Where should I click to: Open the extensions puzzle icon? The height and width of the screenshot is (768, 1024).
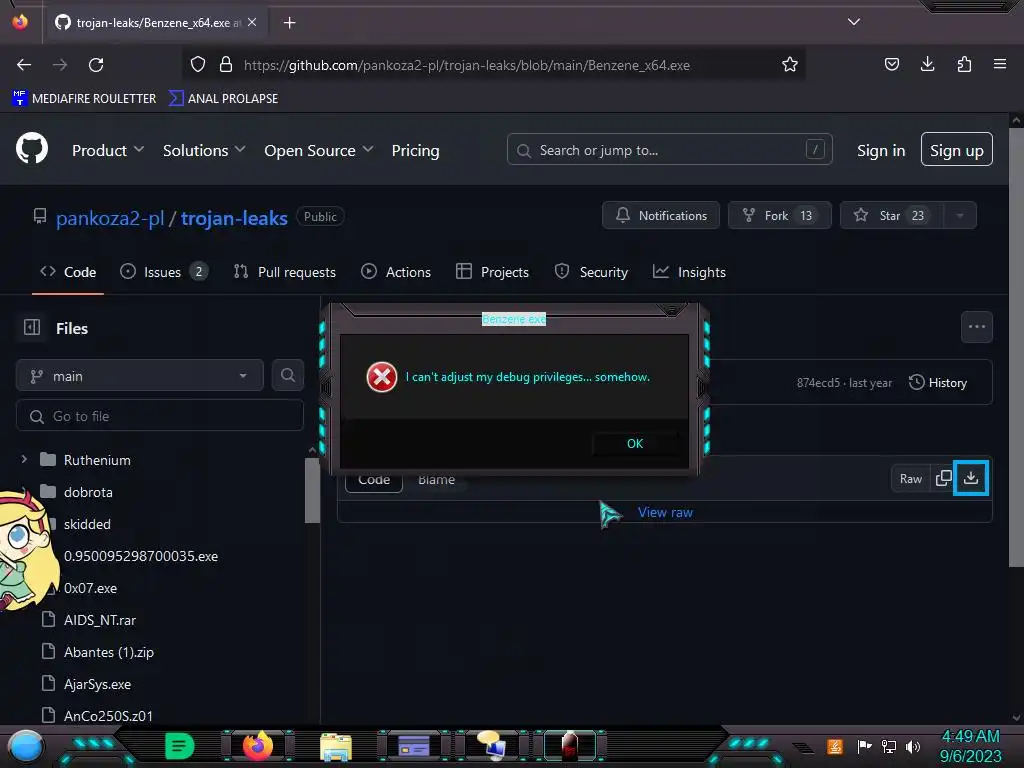(x=964, y=64)
